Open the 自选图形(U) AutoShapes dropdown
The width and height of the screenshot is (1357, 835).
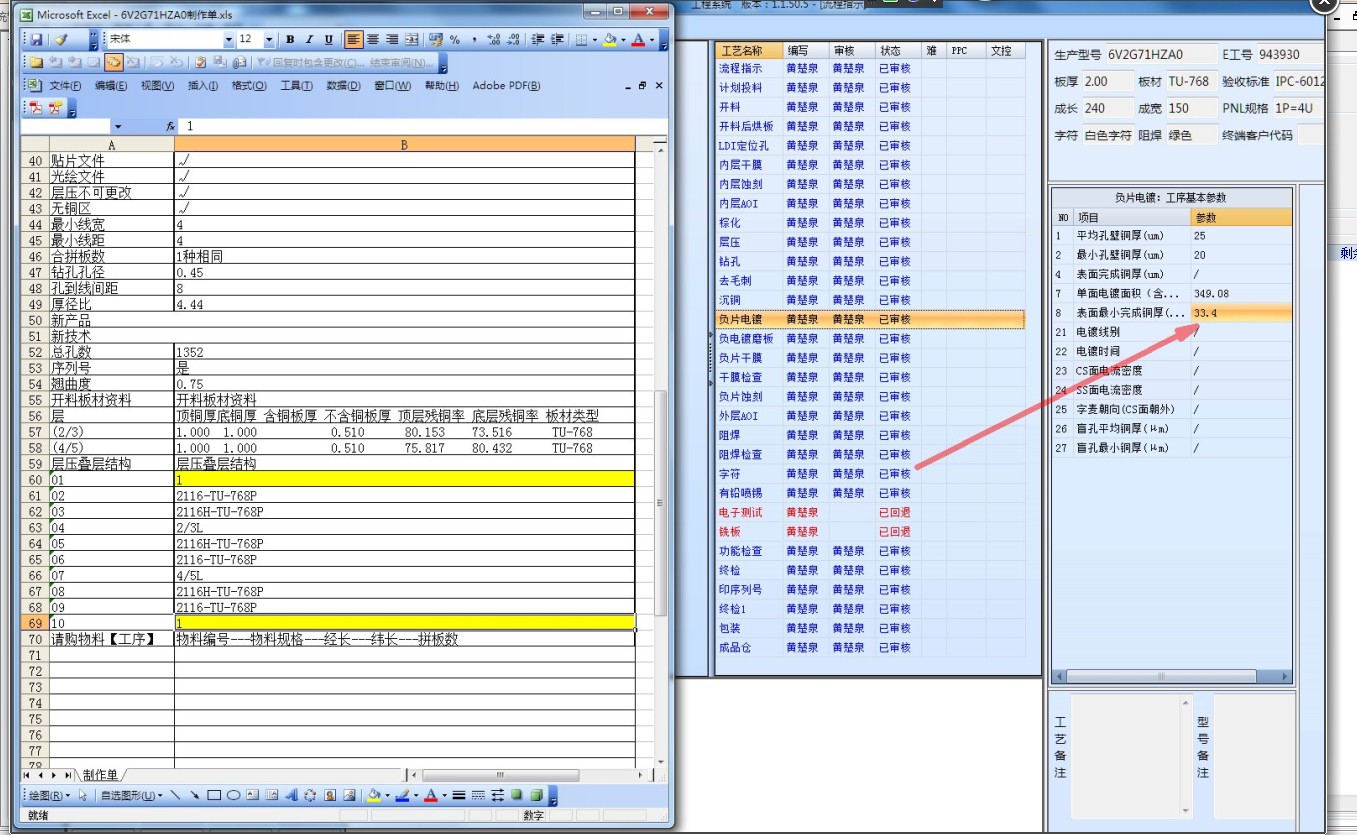(x=132, y=795)
